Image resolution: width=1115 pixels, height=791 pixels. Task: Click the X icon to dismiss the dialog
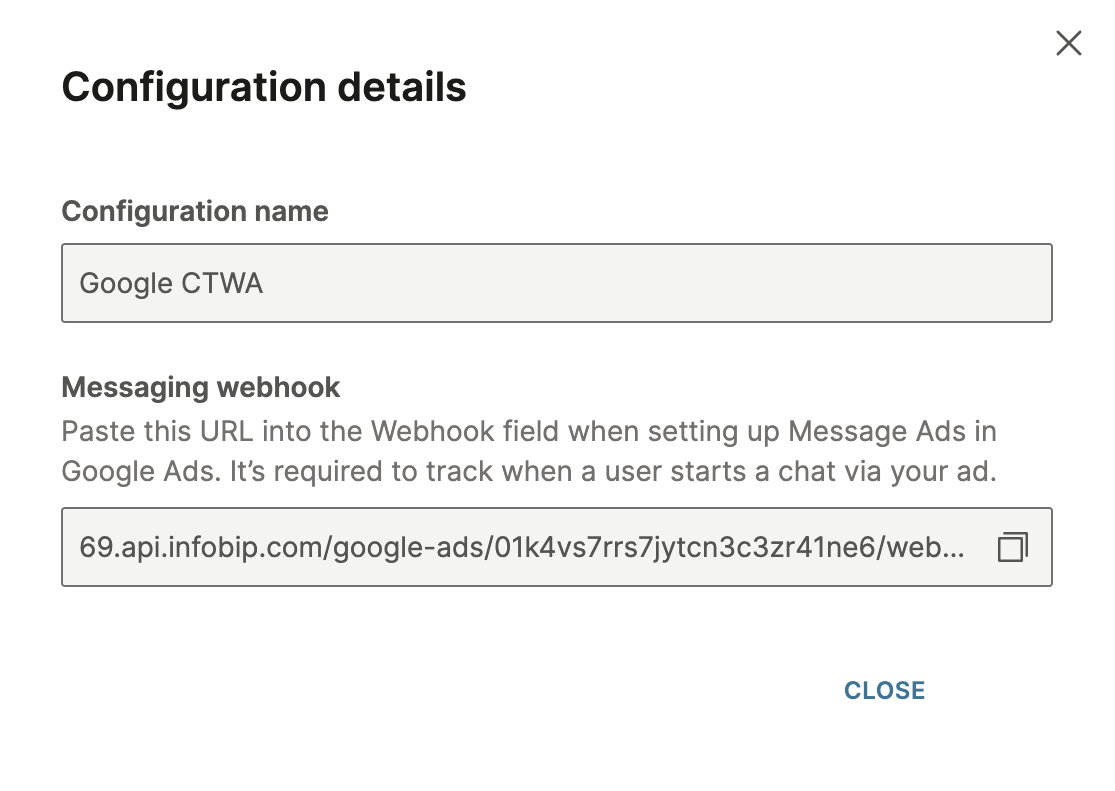click(x=1068, y=43)
